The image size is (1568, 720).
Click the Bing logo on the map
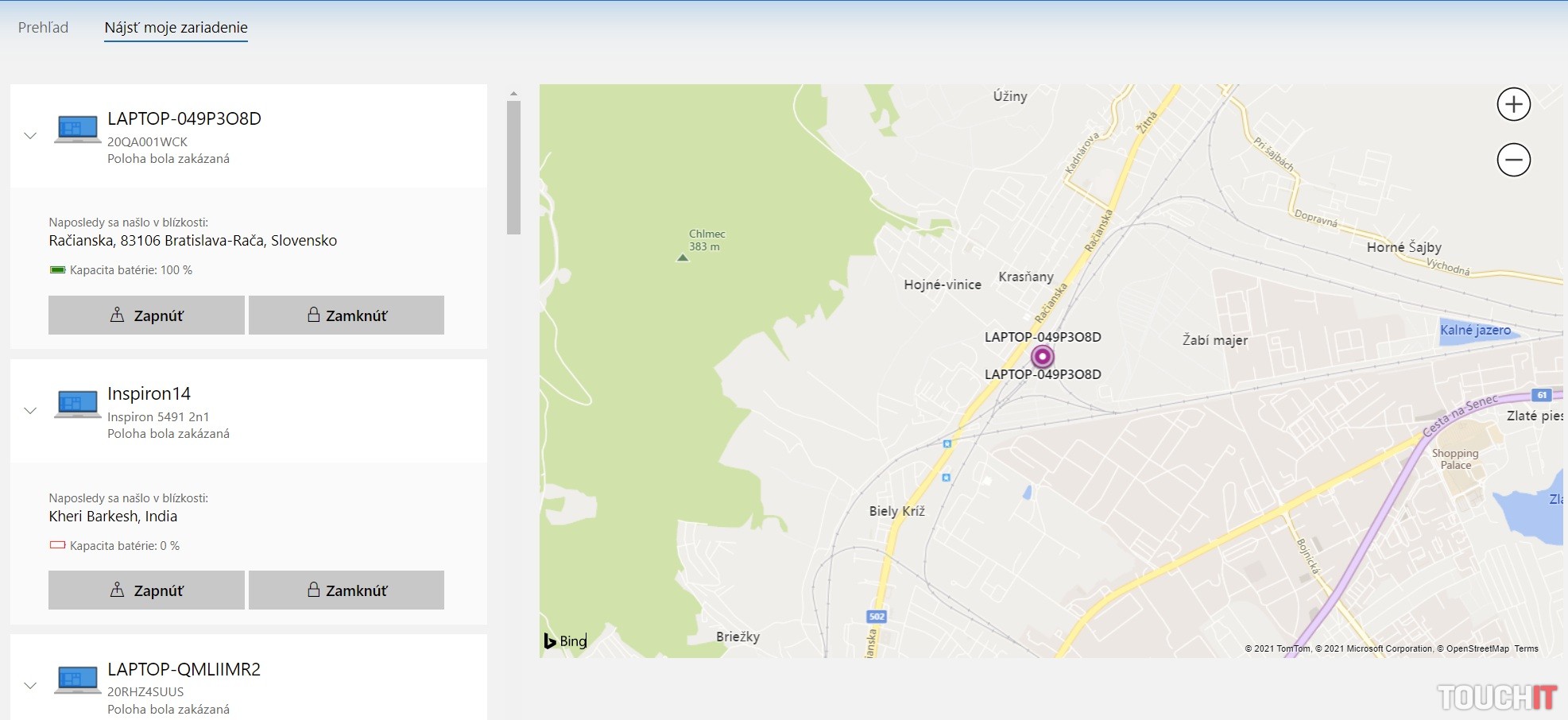pos(565,641)
